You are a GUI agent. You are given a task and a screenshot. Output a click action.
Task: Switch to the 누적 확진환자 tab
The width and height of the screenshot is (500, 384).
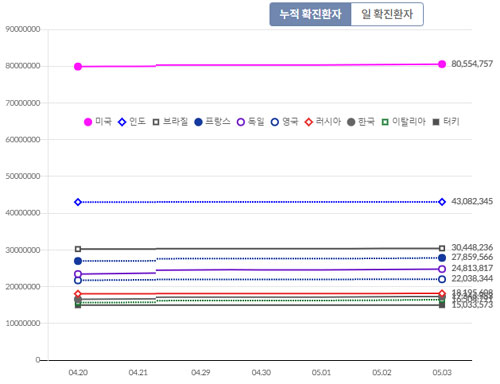[x=310, y=14]
